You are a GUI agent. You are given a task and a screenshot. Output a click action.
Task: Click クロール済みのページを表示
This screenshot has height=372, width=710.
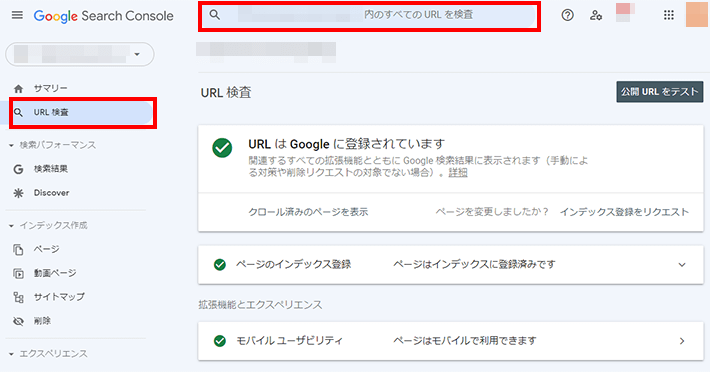(x=308, y=212)
